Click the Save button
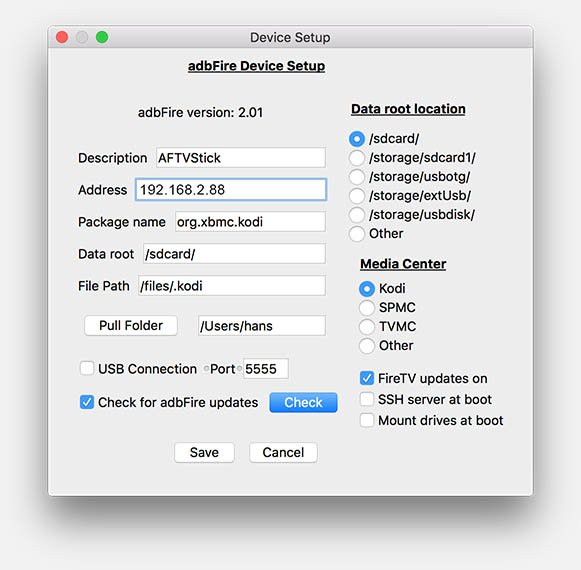This screenshot has width=581, height=570. [x=204, y=453]
